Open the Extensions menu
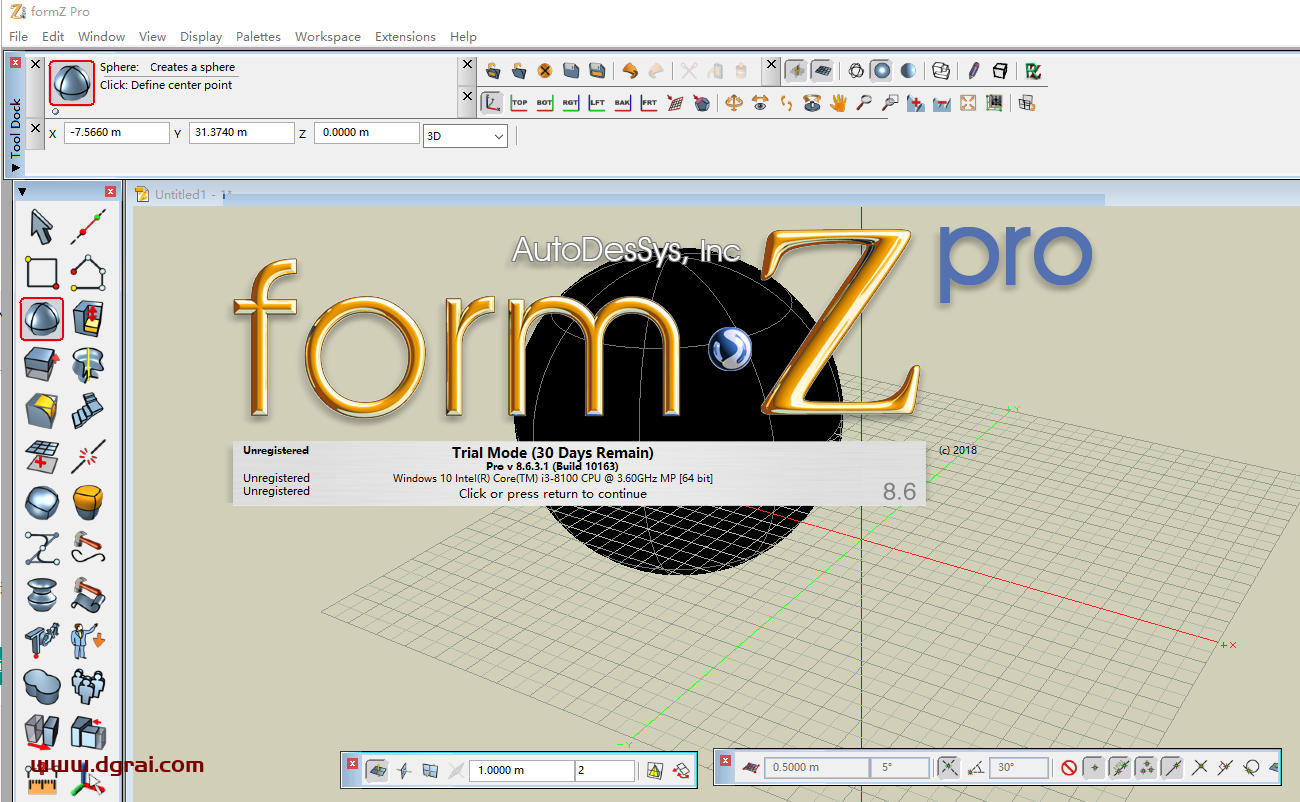 pyautogui.click(x=405, y=36)
